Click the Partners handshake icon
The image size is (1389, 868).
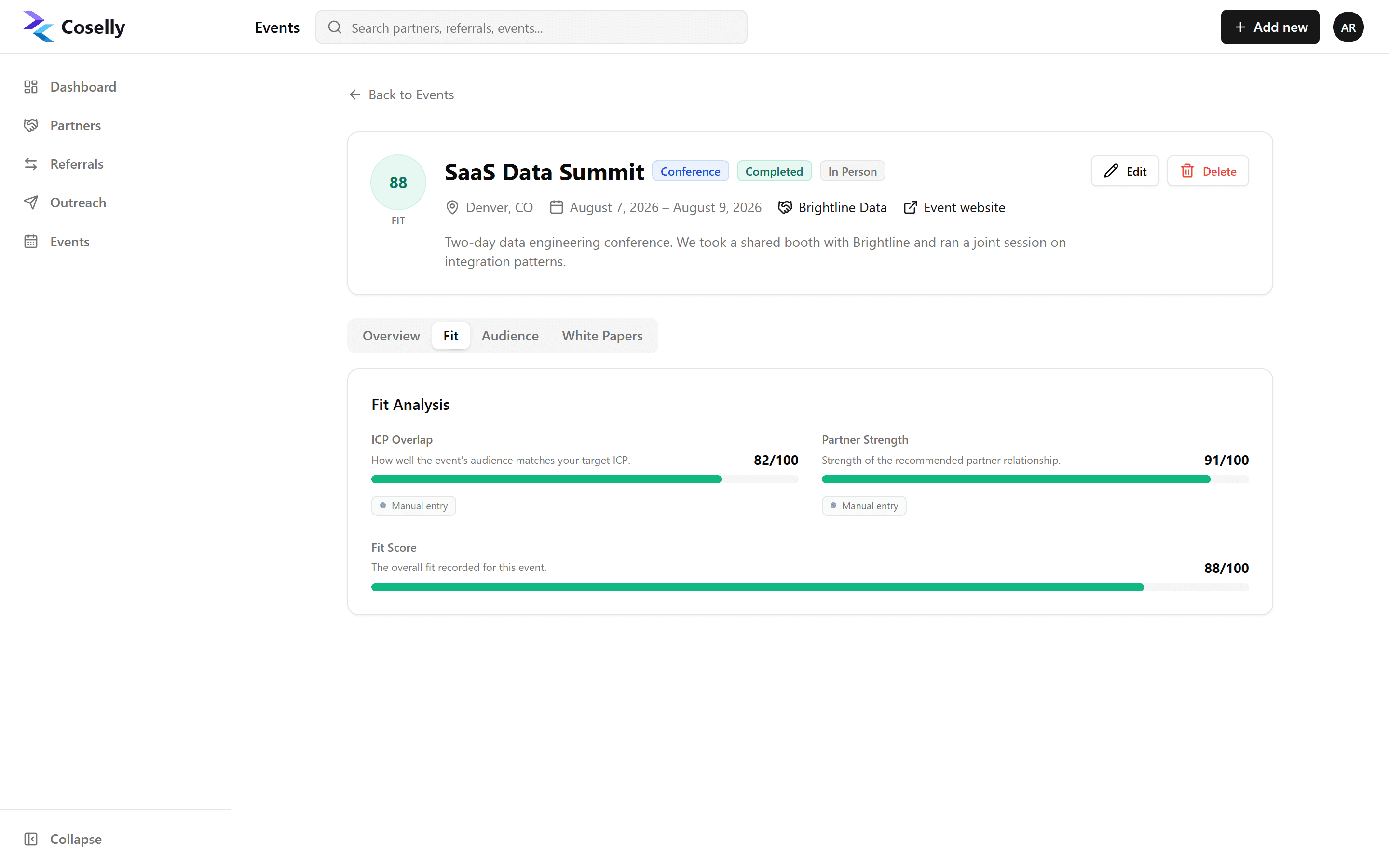click(31, 125)
